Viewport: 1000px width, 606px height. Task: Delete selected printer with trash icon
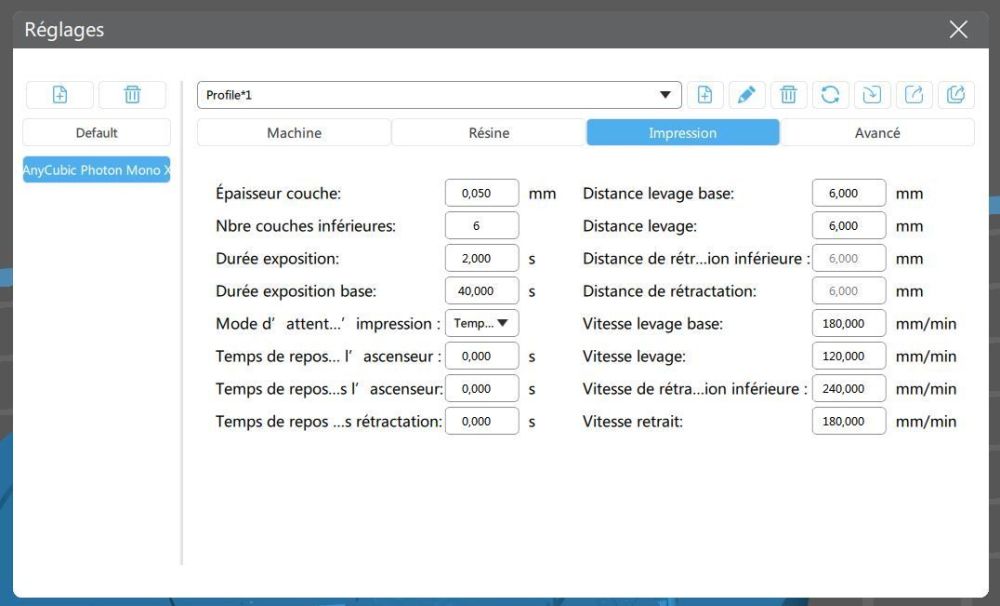click(x=132, y=95)
